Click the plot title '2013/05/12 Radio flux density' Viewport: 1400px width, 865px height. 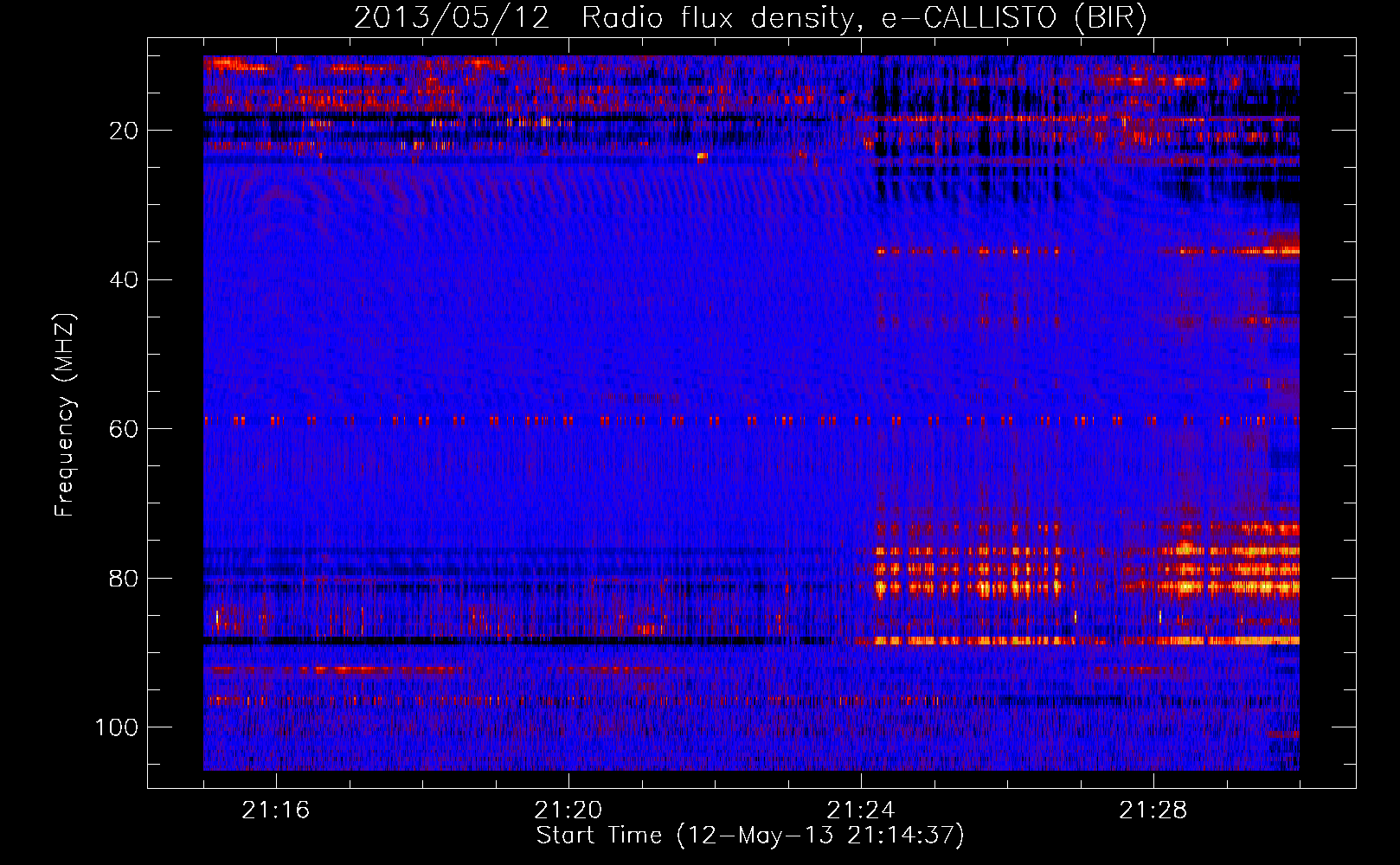click(750, 18)
